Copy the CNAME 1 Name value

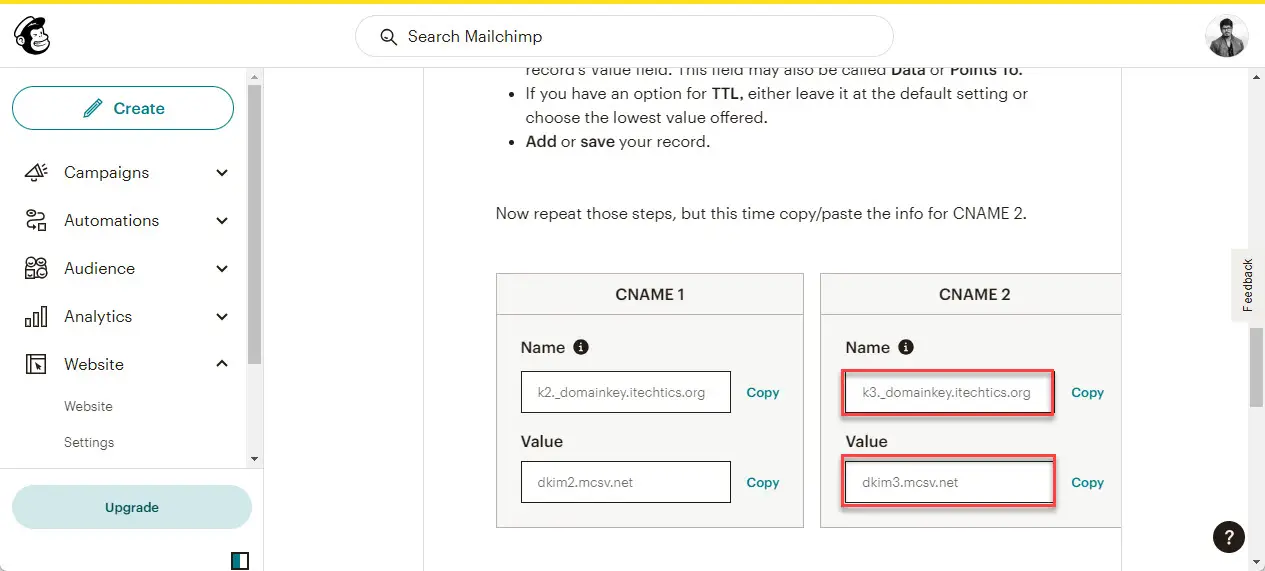tap(762, 393)
